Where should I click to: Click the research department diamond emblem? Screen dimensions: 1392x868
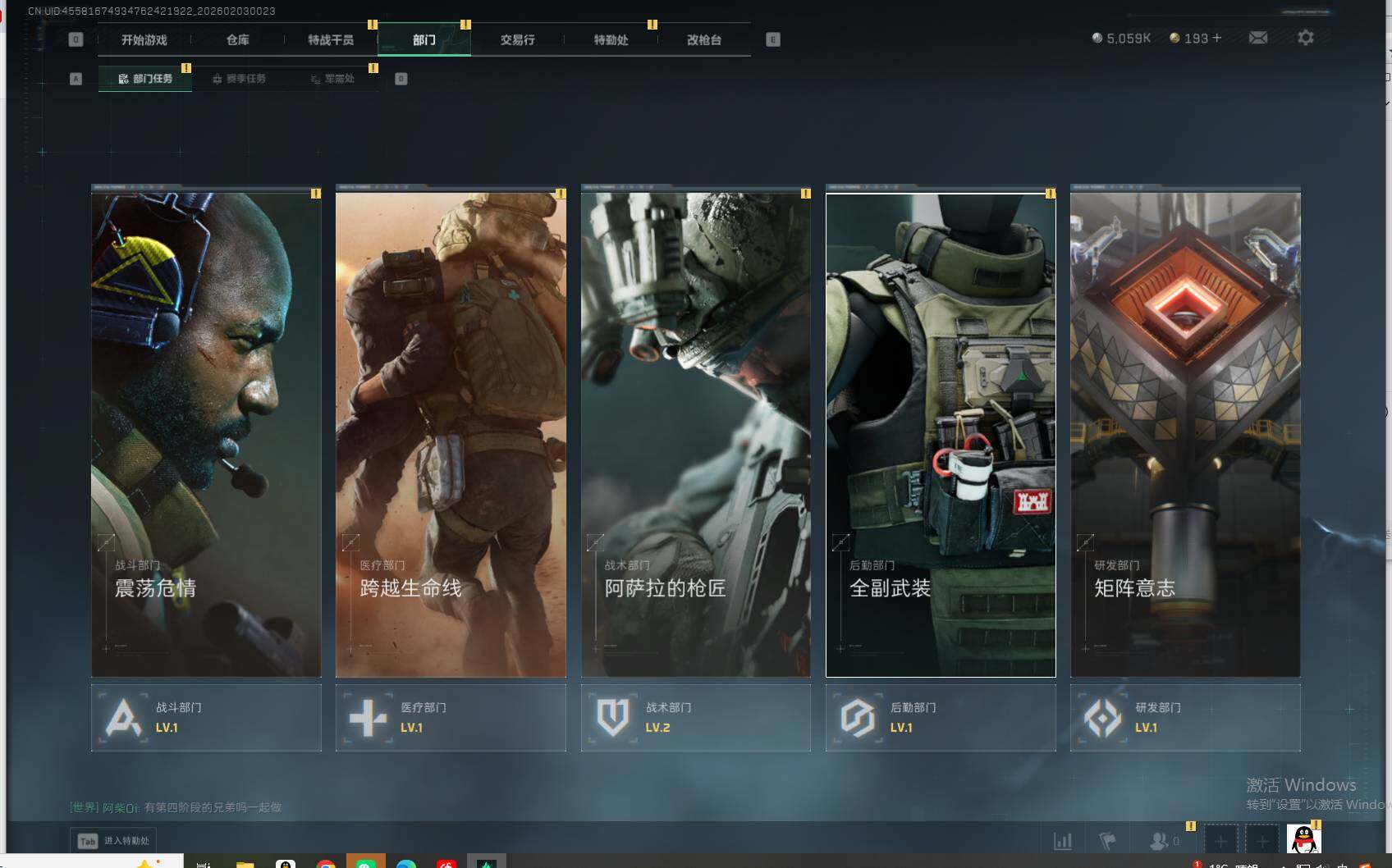tap(1102, 718)
